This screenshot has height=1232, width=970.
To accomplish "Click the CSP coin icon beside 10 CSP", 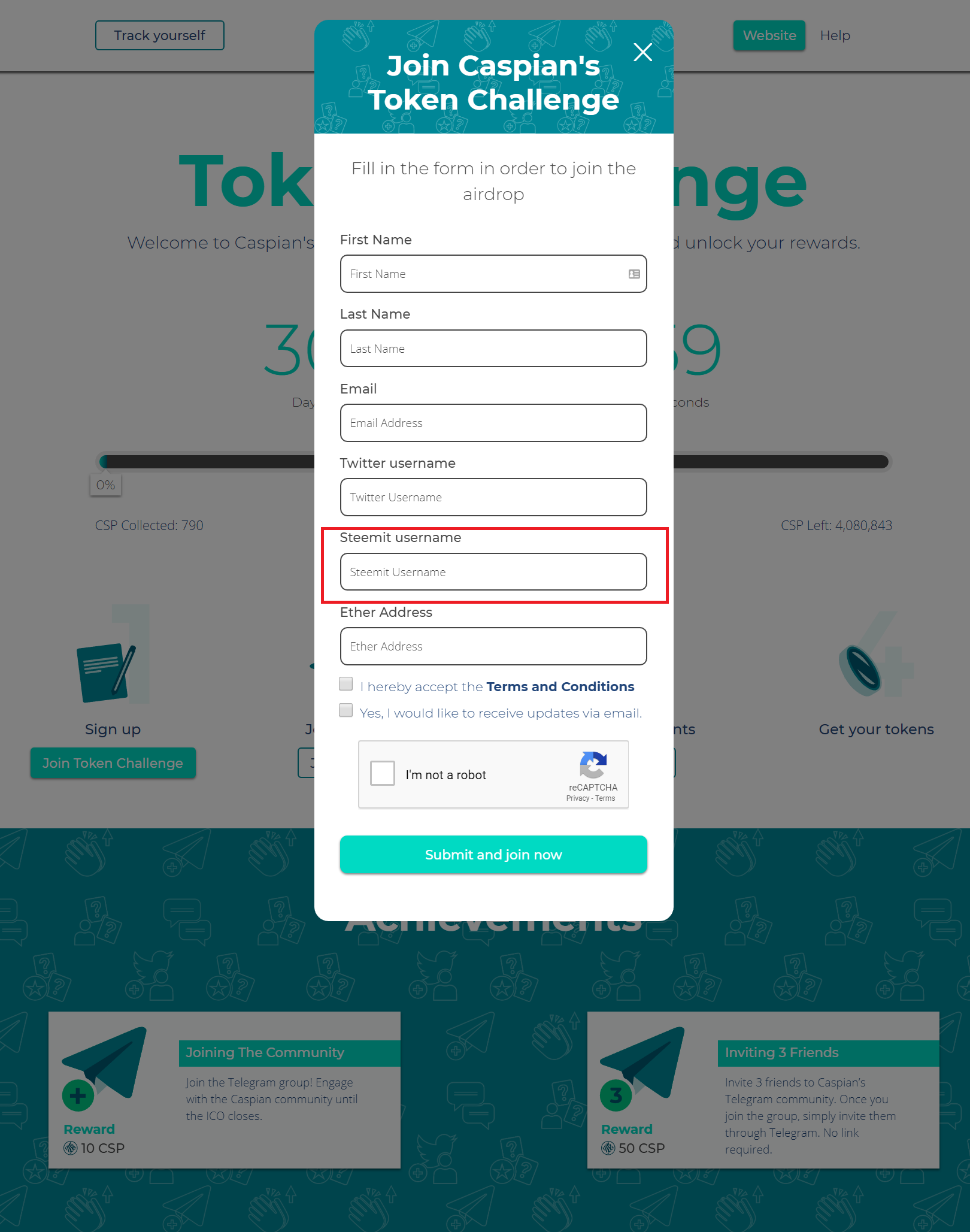I will (x=71, y=1148).
